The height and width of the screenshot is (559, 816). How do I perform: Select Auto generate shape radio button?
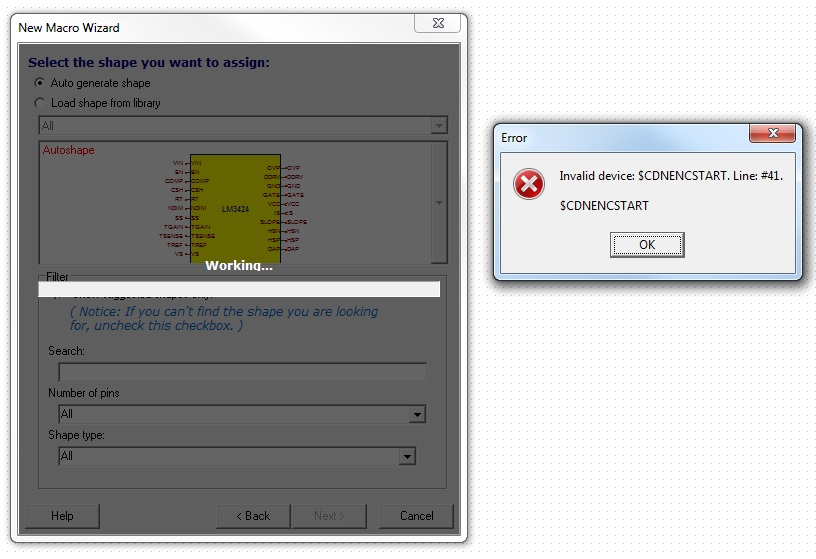(x=40, y=83)
